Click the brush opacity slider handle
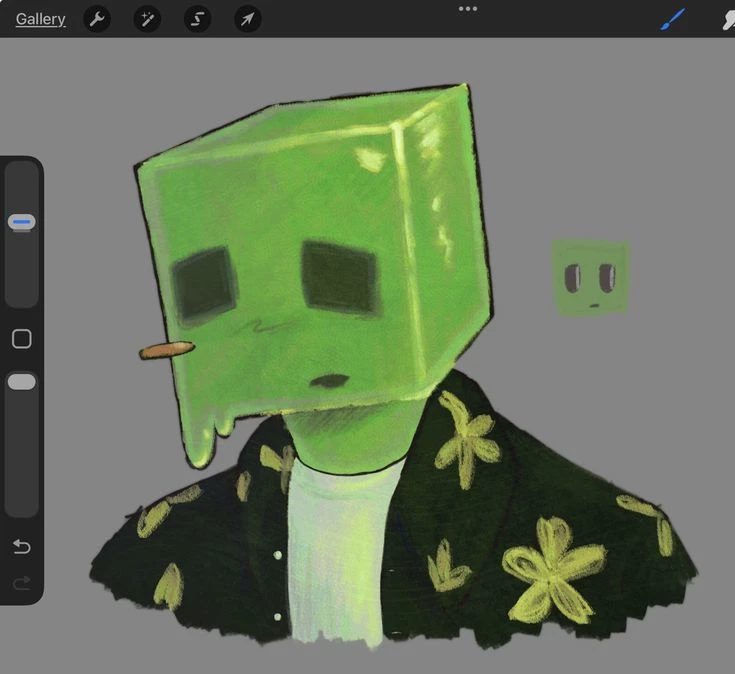This screenshot has width=735, height=674. (22, 382)
